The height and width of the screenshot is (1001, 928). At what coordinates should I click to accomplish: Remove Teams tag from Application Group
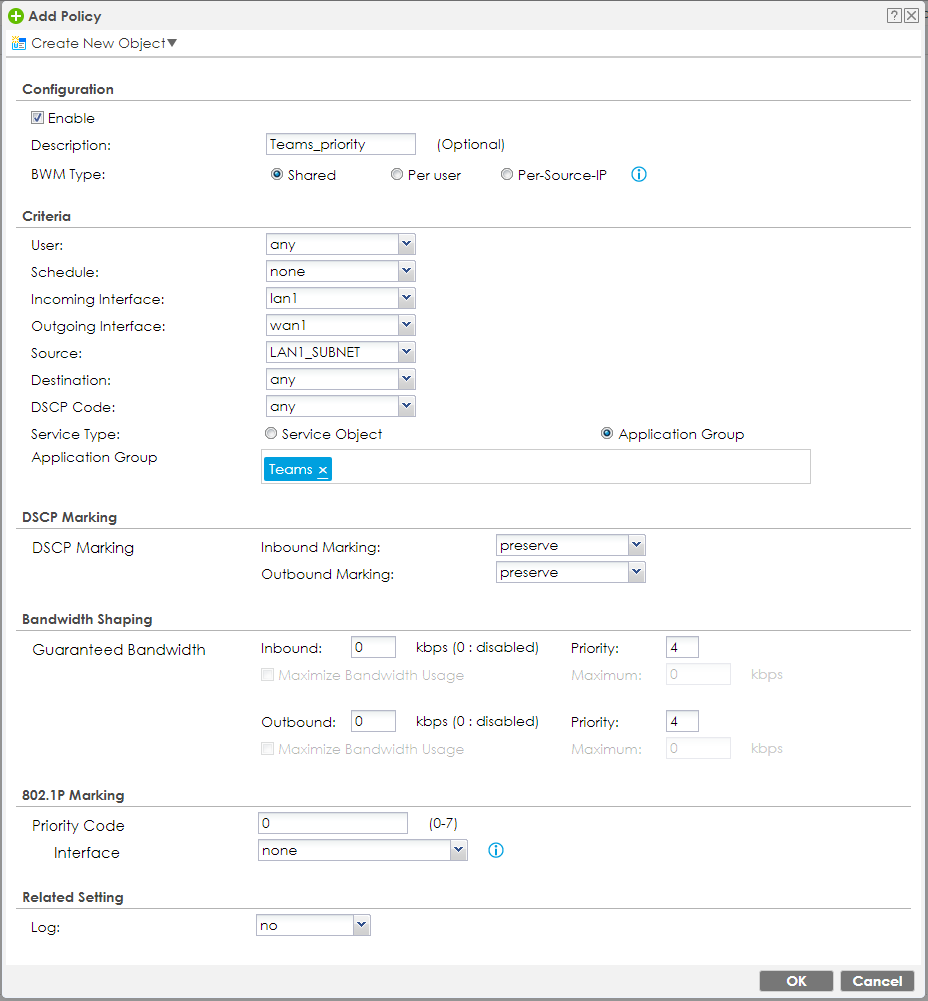point(323,470)
